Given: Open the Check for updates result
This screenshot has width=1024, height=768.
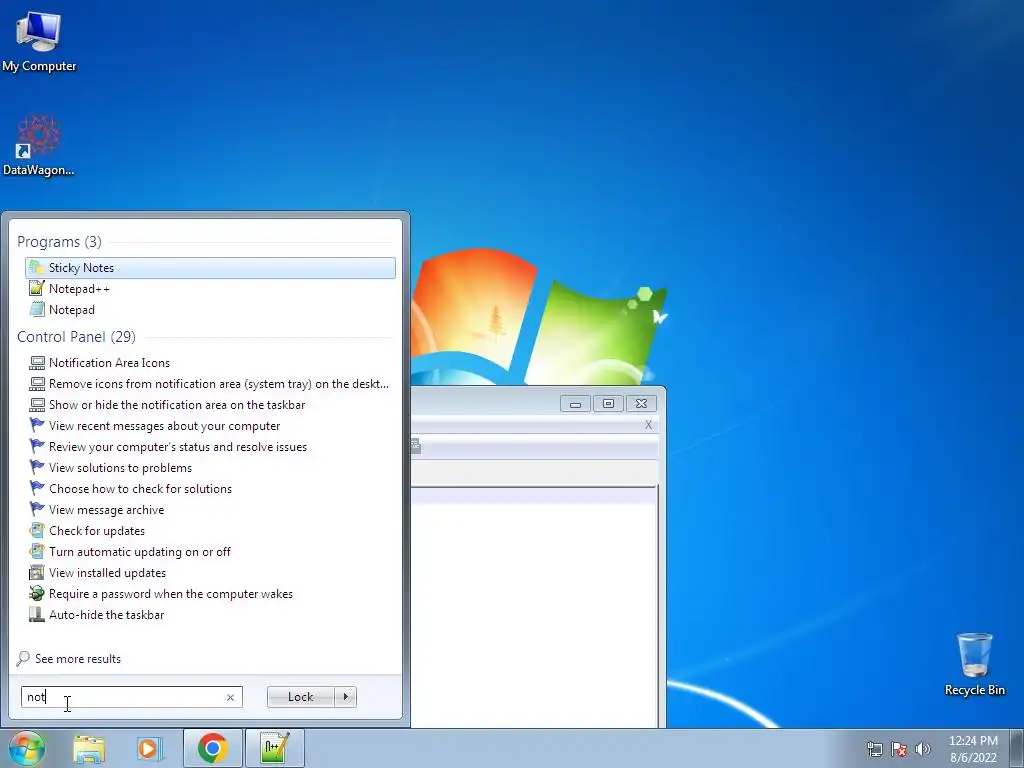Looking at the screenshot, I should coord(210,530).
